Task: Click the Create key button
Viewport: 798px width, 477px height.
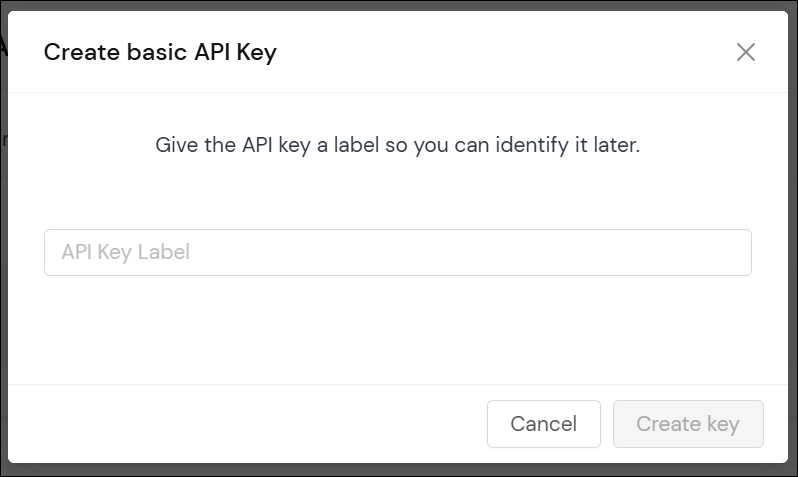Action: click(688, 424)
